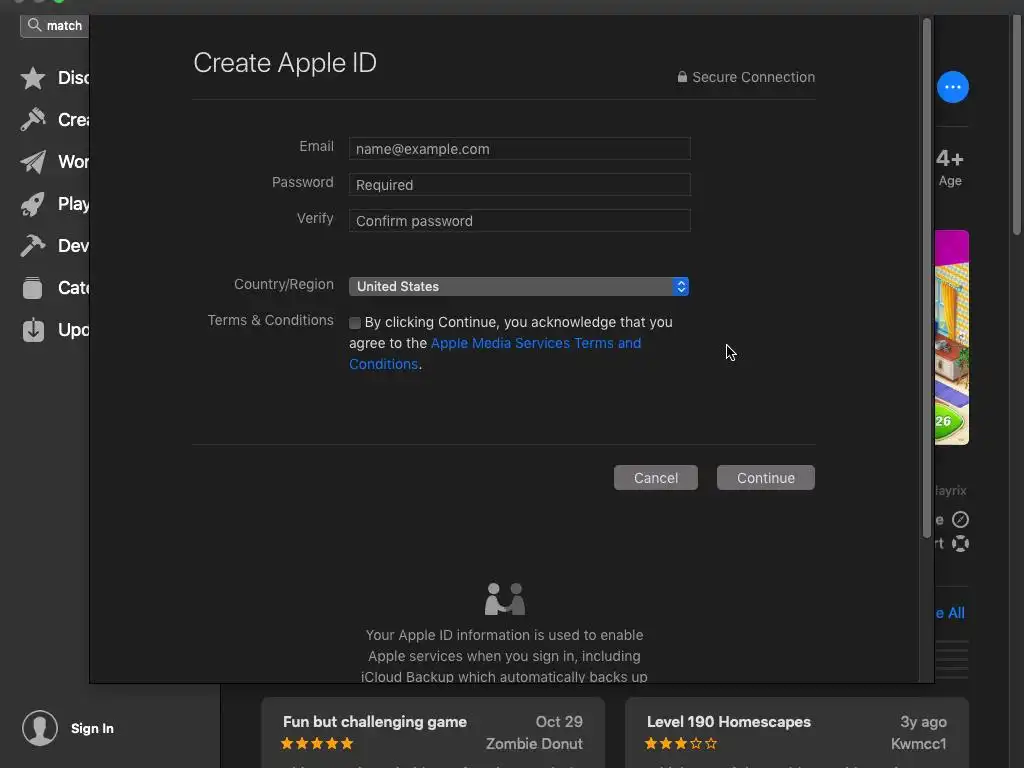Open the Updates download icon
The width and height of the screenshot is (1024, 768).
tap(33, 330)
